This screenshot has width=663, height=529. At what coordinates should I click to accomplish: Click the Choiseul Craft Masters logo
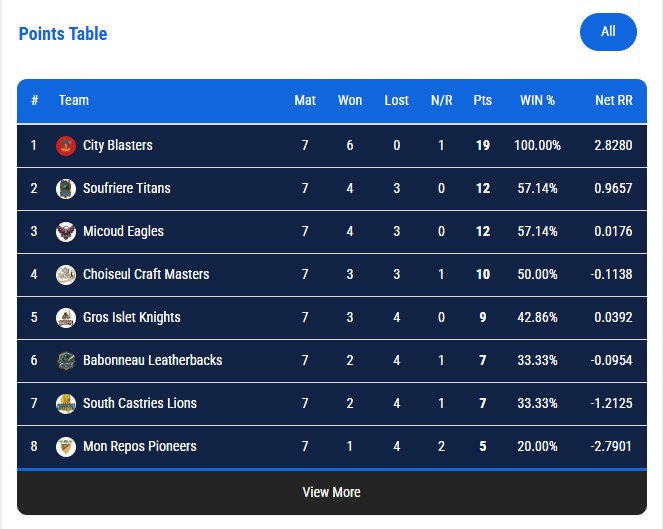(66, 275)
